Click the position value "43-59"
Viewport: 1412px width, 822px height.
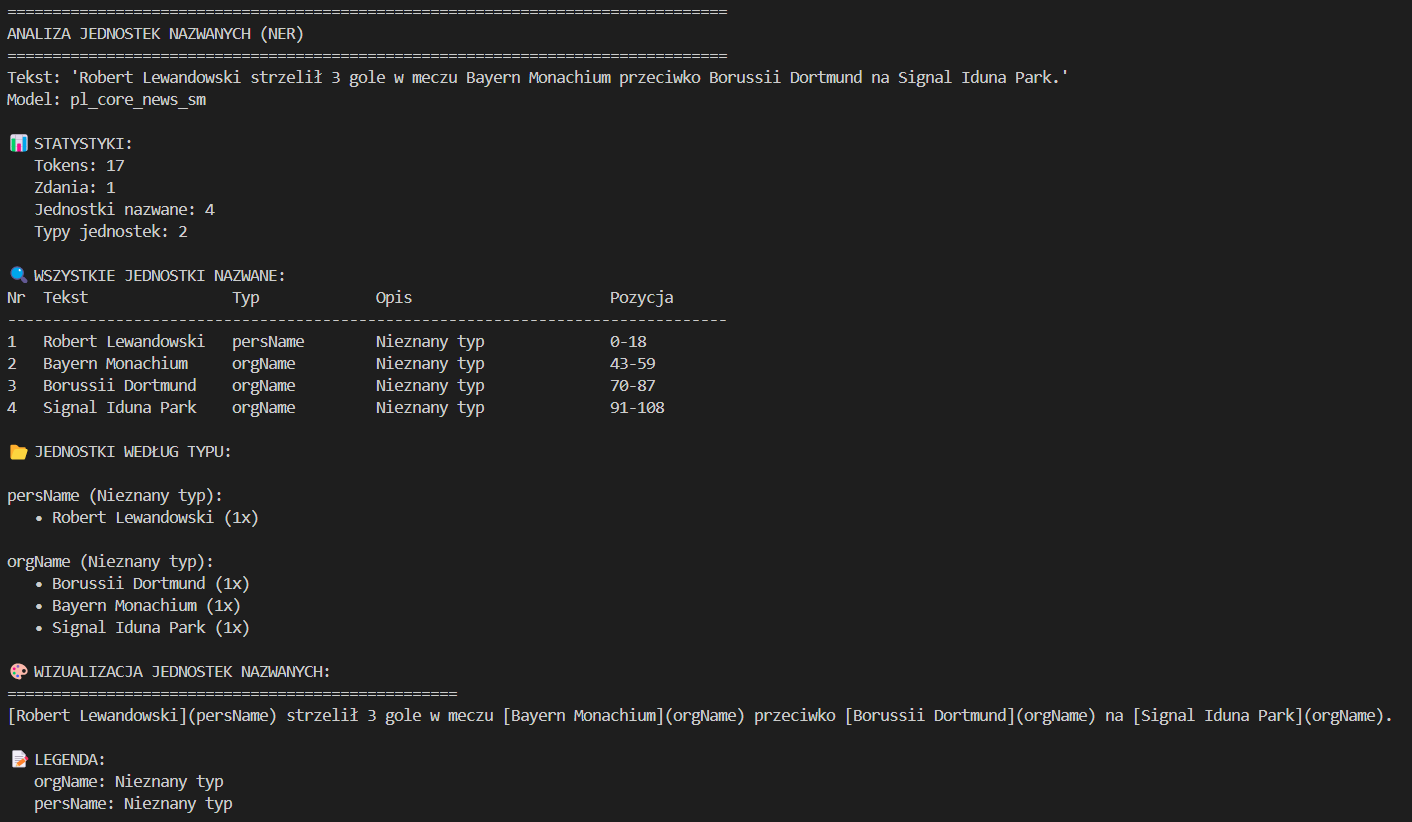(633, 364)
